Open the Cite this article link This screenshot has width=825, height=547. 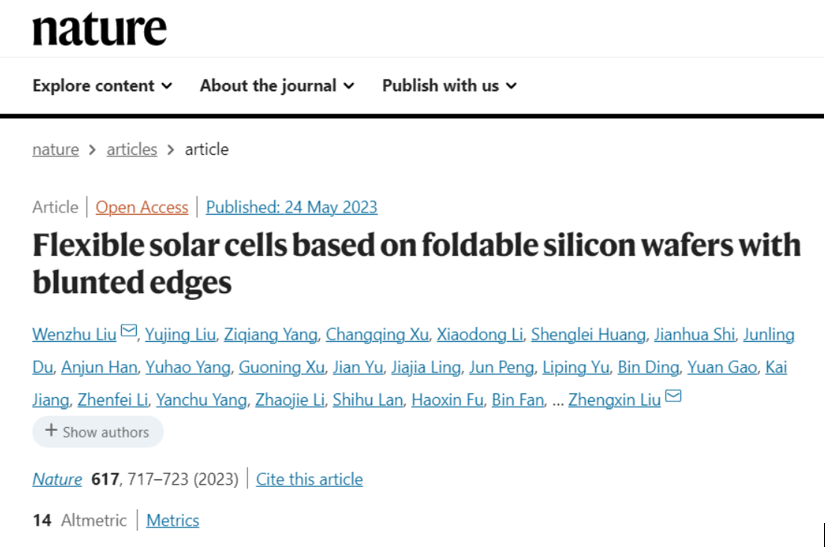tap(309, 479)
